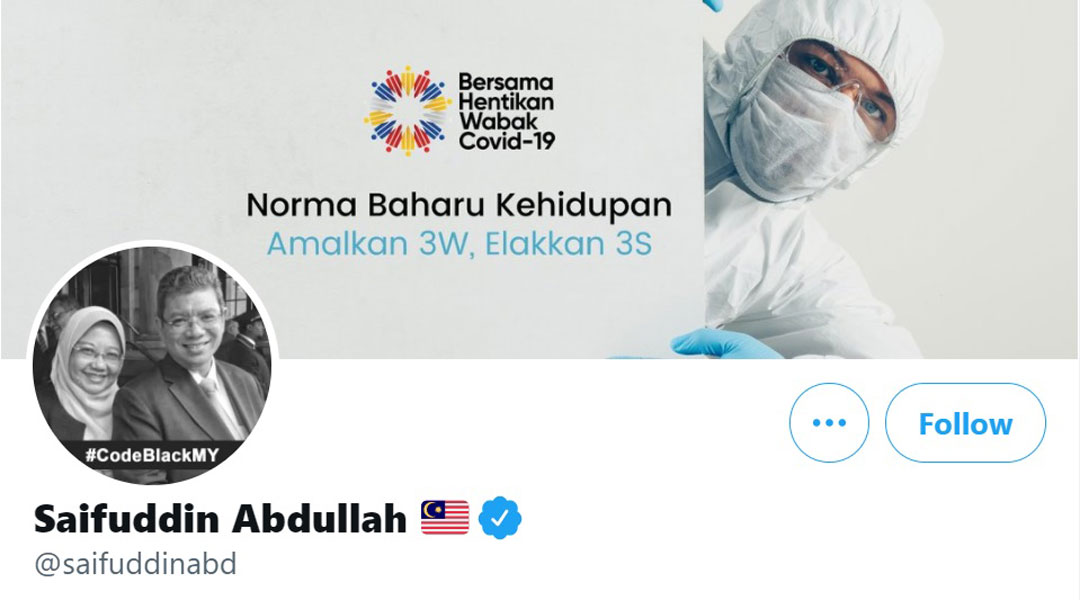Follow Saifuddin Abdullah's account

(x=965, y=422)
